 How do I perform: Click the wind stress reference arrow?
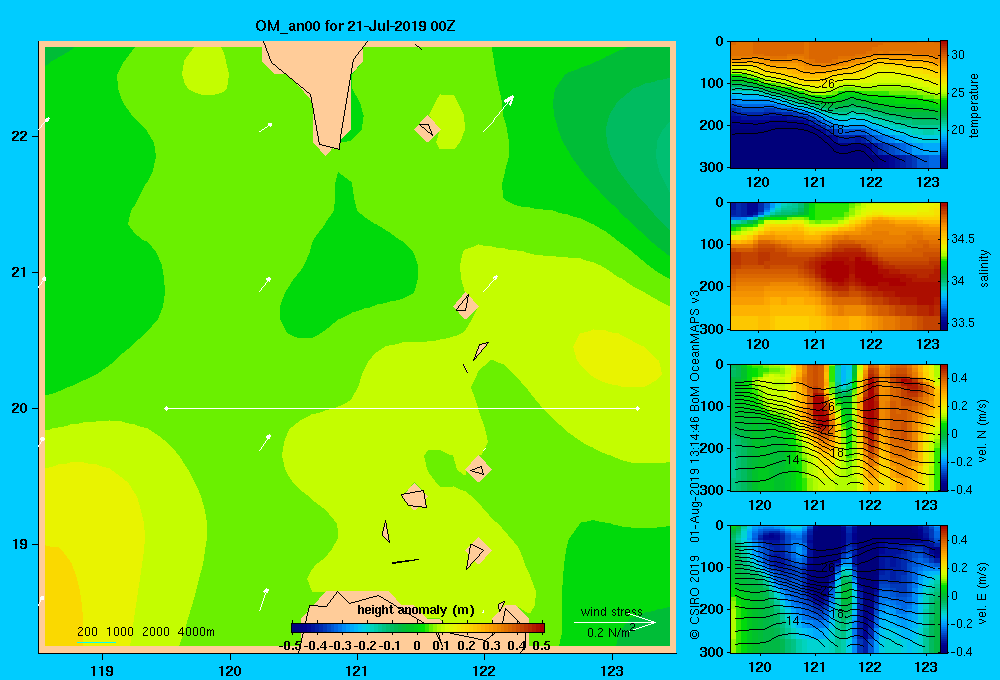[615, 623]
